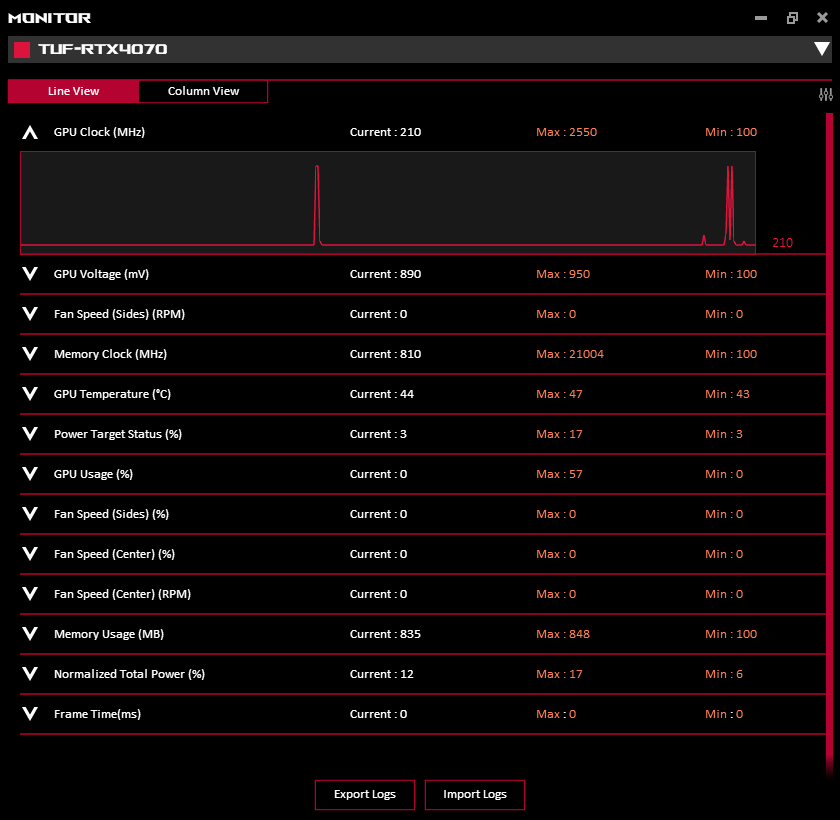Expand the GPU Temperature (°C) row

tap(30, 394)
